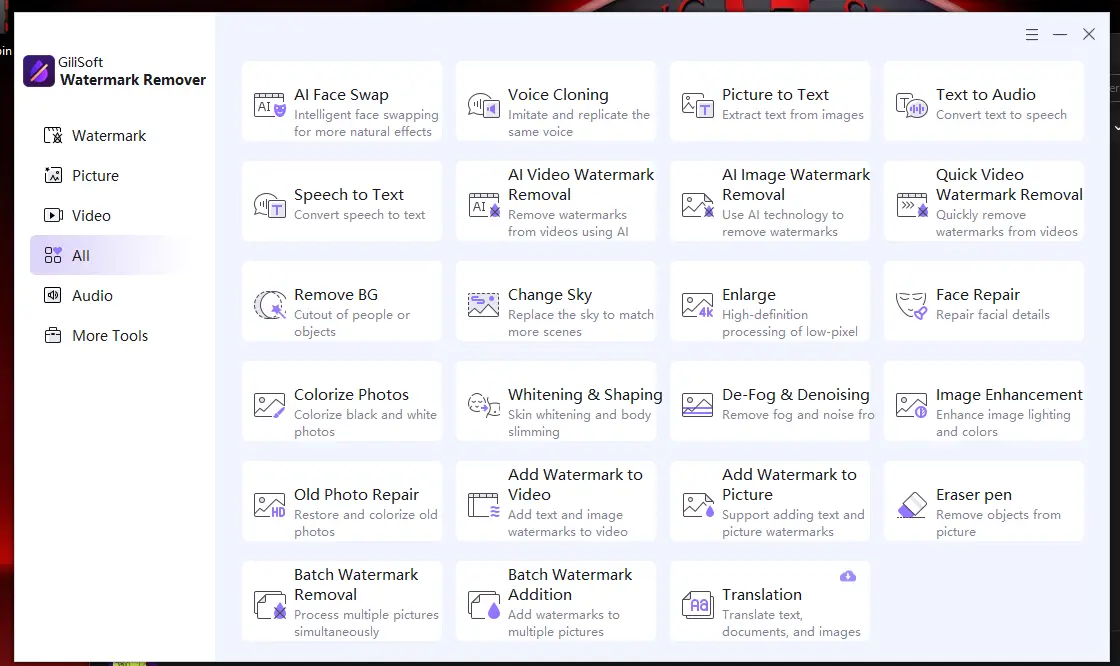The width and height of the screenshot is (1120, 666).
Task: Click 'Remove fog and noise' description
Action: click(x=798, y=414)
